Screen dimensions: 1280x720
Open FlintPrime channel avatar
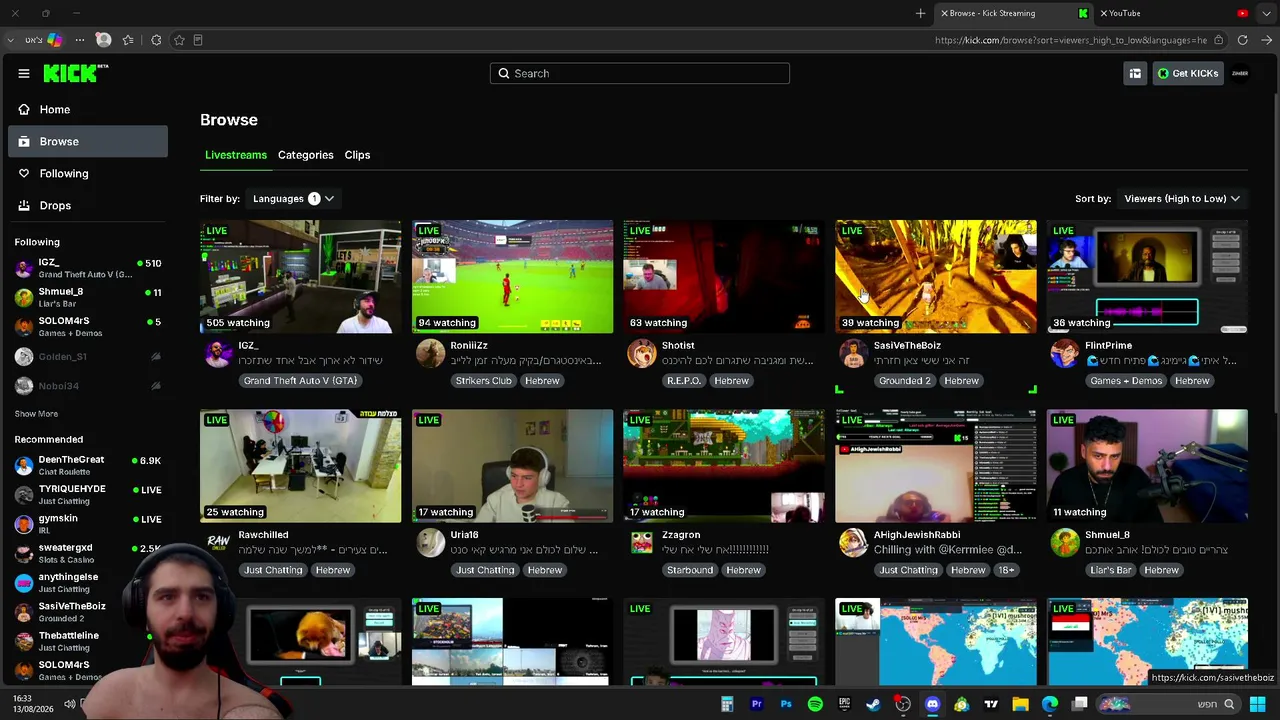(x=1065, y=354)
